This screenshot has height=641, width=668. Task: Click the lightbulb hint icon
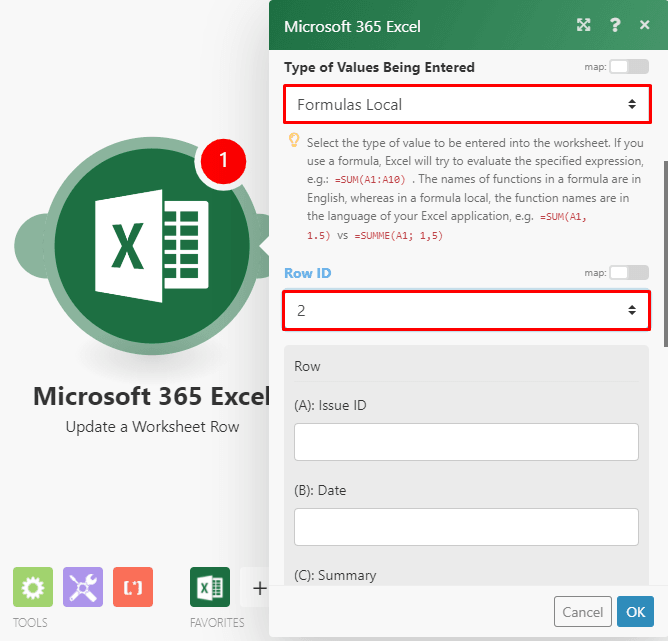[294, 141]
